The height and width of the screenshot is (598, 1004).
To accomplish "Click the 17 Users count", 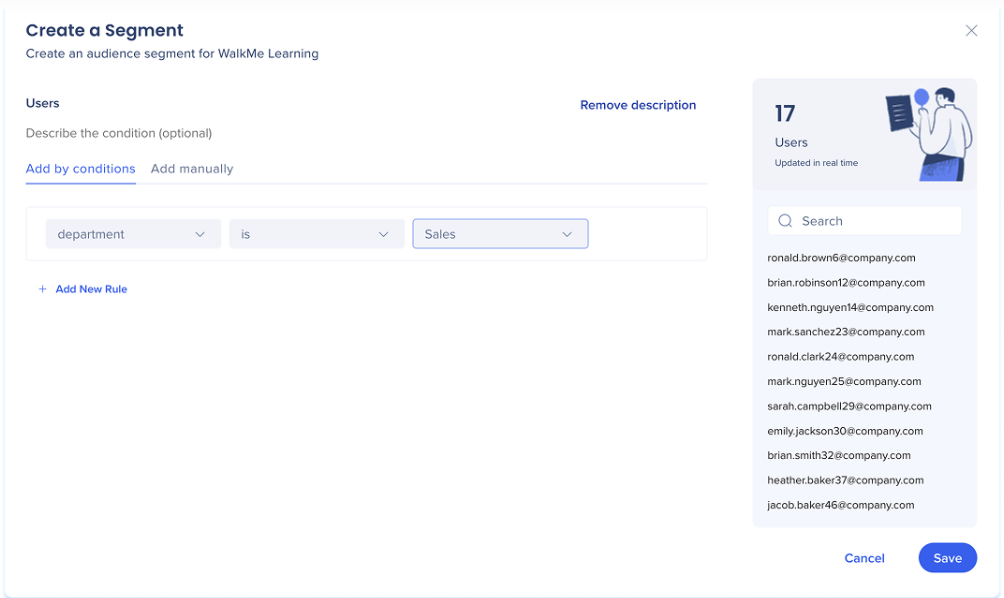I will (x=786, y=114).
